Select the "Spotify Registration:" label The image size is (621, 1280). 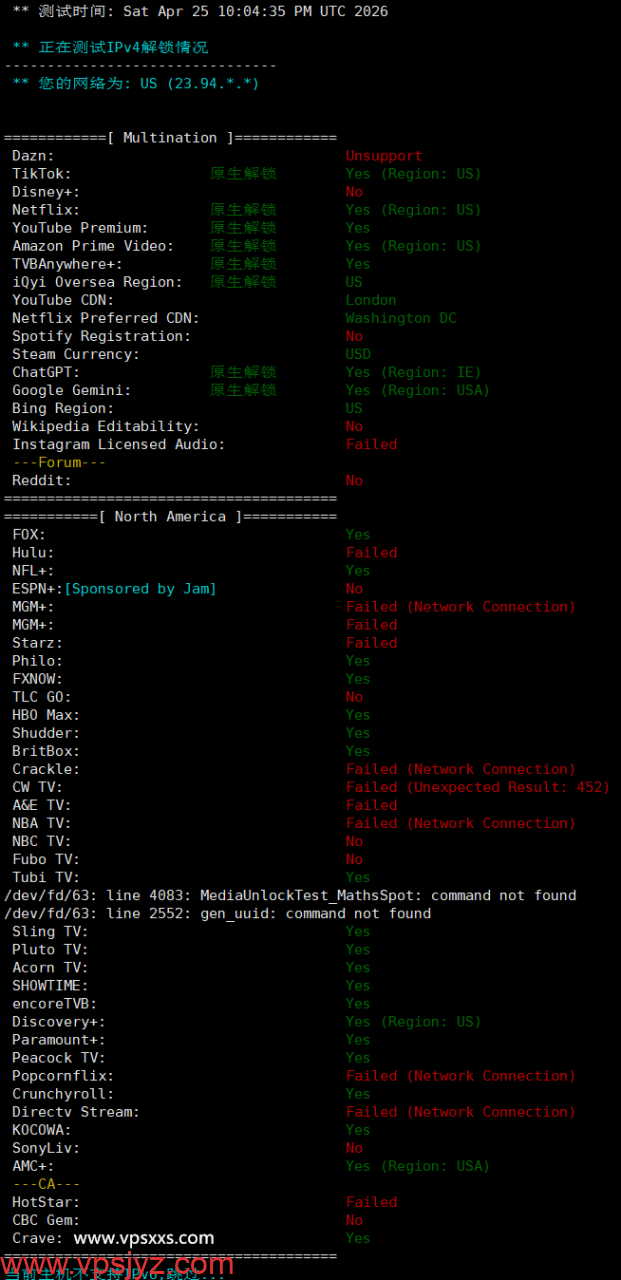101,336
